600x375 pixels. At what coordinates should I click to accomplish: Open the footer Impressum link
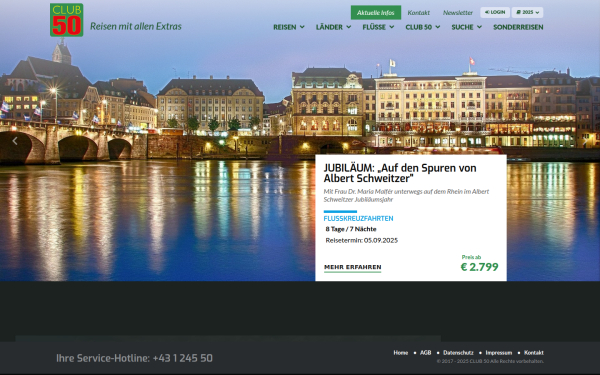tap(499, 353)
